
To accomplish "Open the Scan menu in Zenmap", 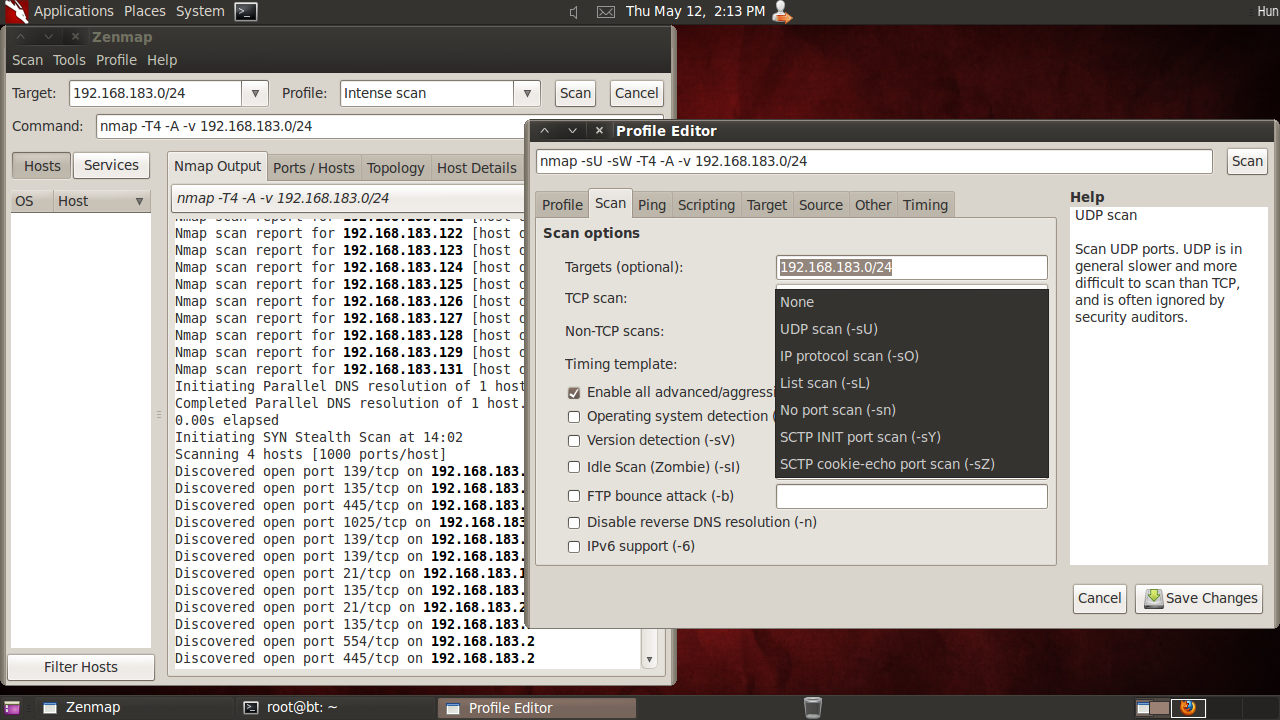I will [27, 60].
